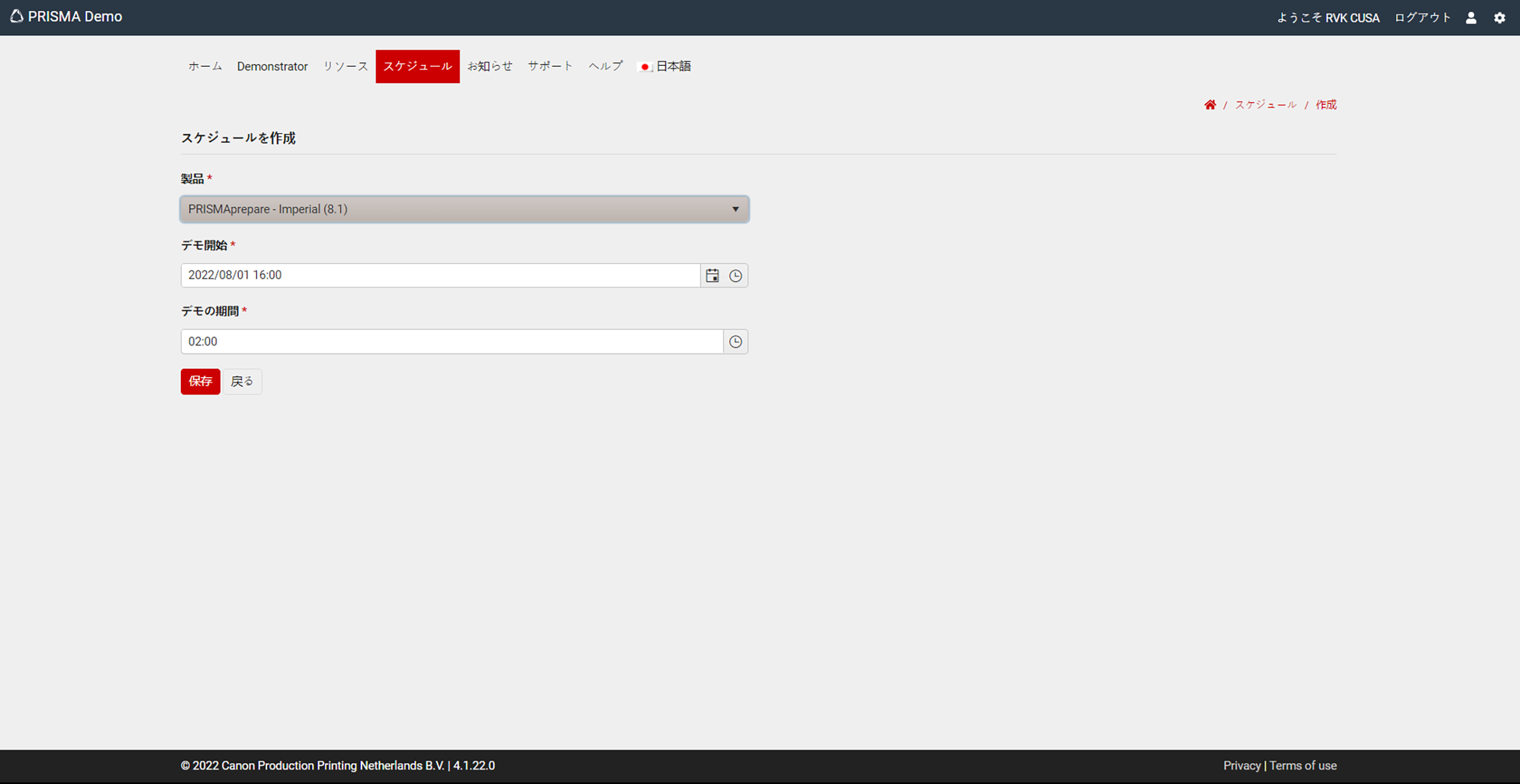Click the デモの期間 field label
The width and height of the screenshot is (1520, 784).
[x=209, y=311]
